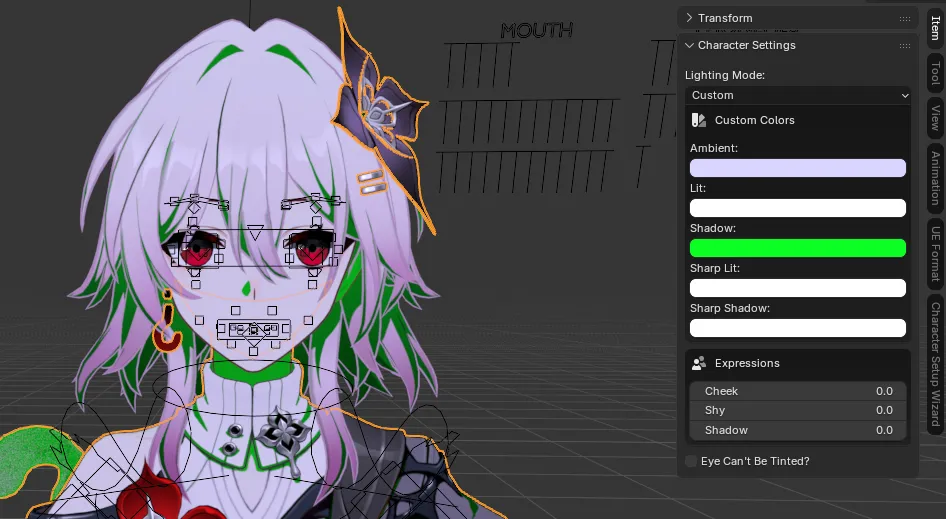Open the Lit color swatch
The image size is (946, 519).
click(x=798, y=208)
